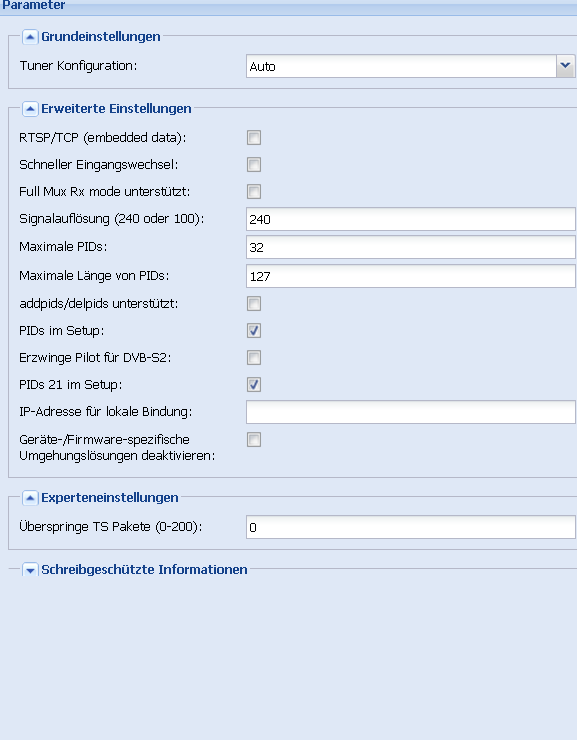This screenshot has width=577, height=740.
Task: Enable Schneller Eingangswechsel checkbox
Action: 254,165
